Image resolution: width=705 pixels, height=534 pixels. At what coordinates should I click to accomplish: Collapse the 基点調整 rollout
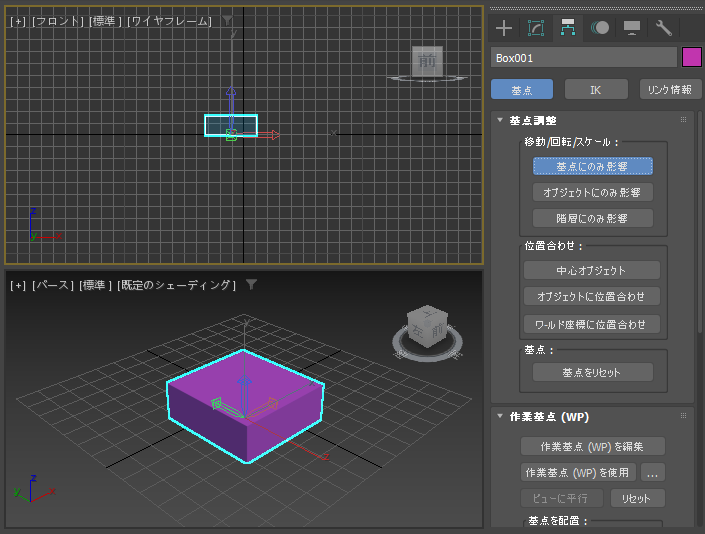coord(500,120)
